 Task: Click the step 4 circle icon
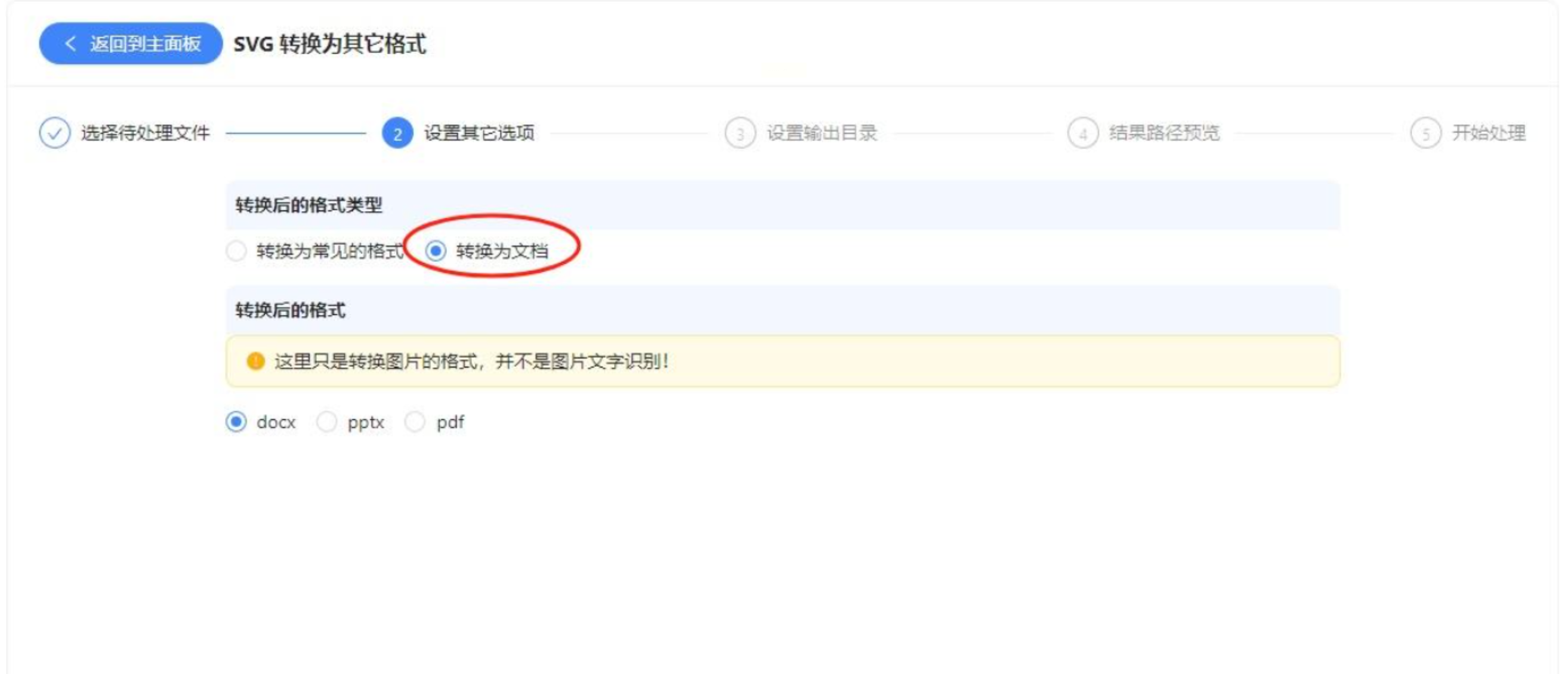point(1083,133)
